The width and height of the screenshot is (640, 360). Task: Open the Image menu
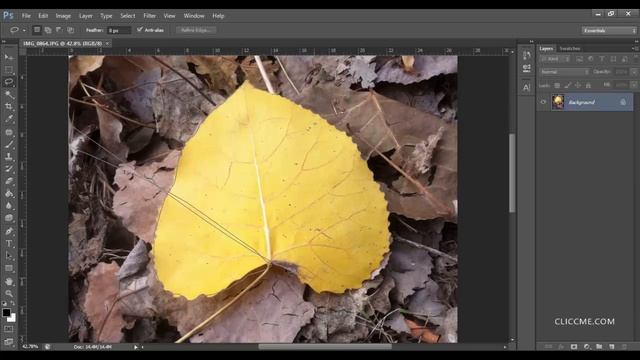(x=63, y=16)
